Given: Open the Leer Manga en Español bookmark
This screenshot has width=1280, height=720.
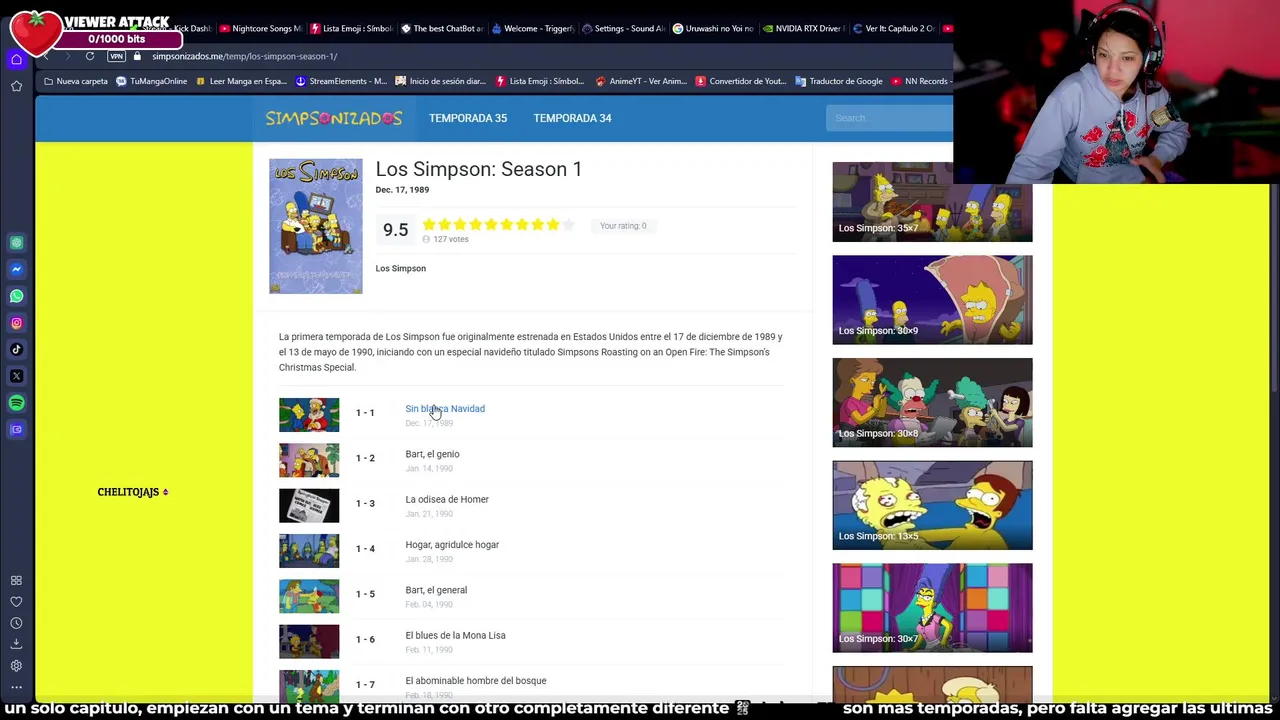Looking at the screenshot, I should point(241,81).
